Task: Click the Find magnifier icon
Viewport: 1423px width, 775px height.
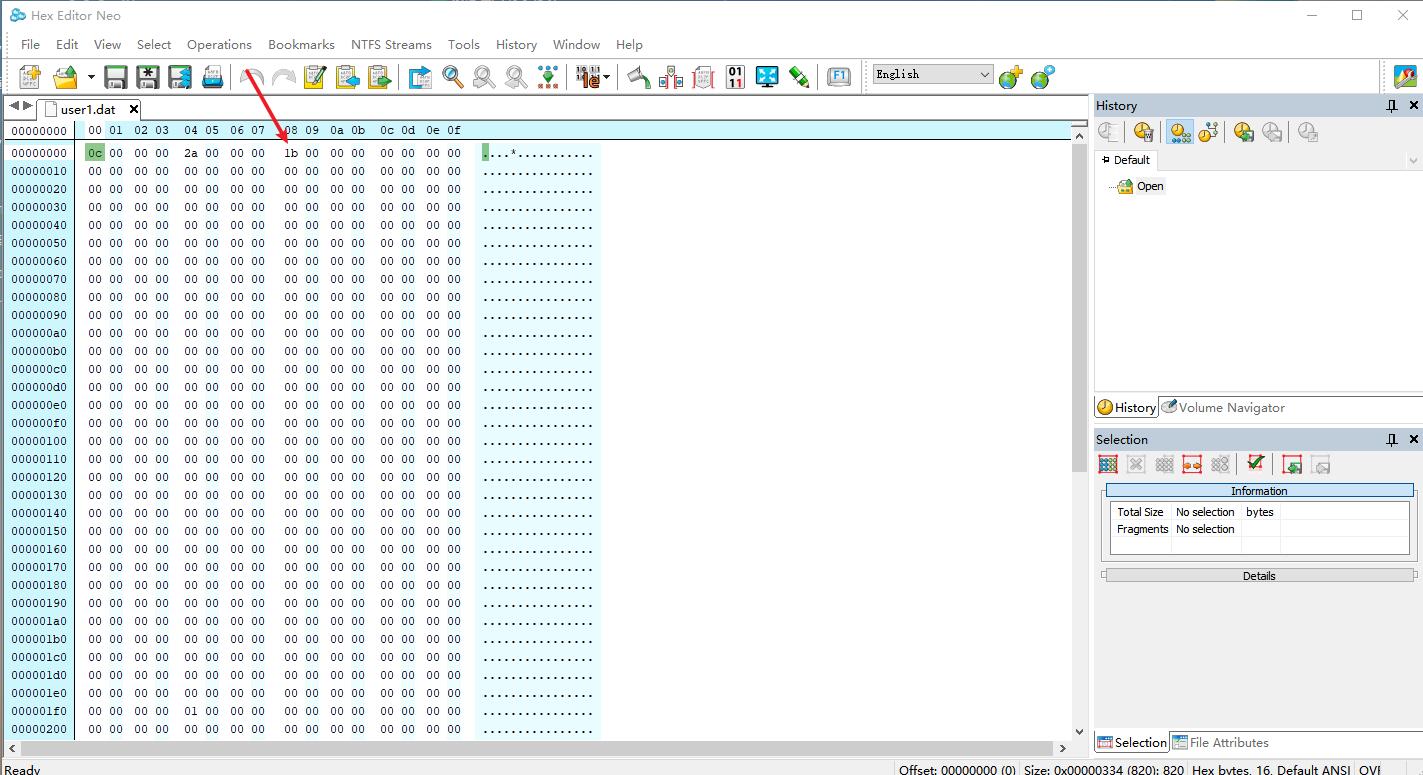Action: (x=453, y=77)
